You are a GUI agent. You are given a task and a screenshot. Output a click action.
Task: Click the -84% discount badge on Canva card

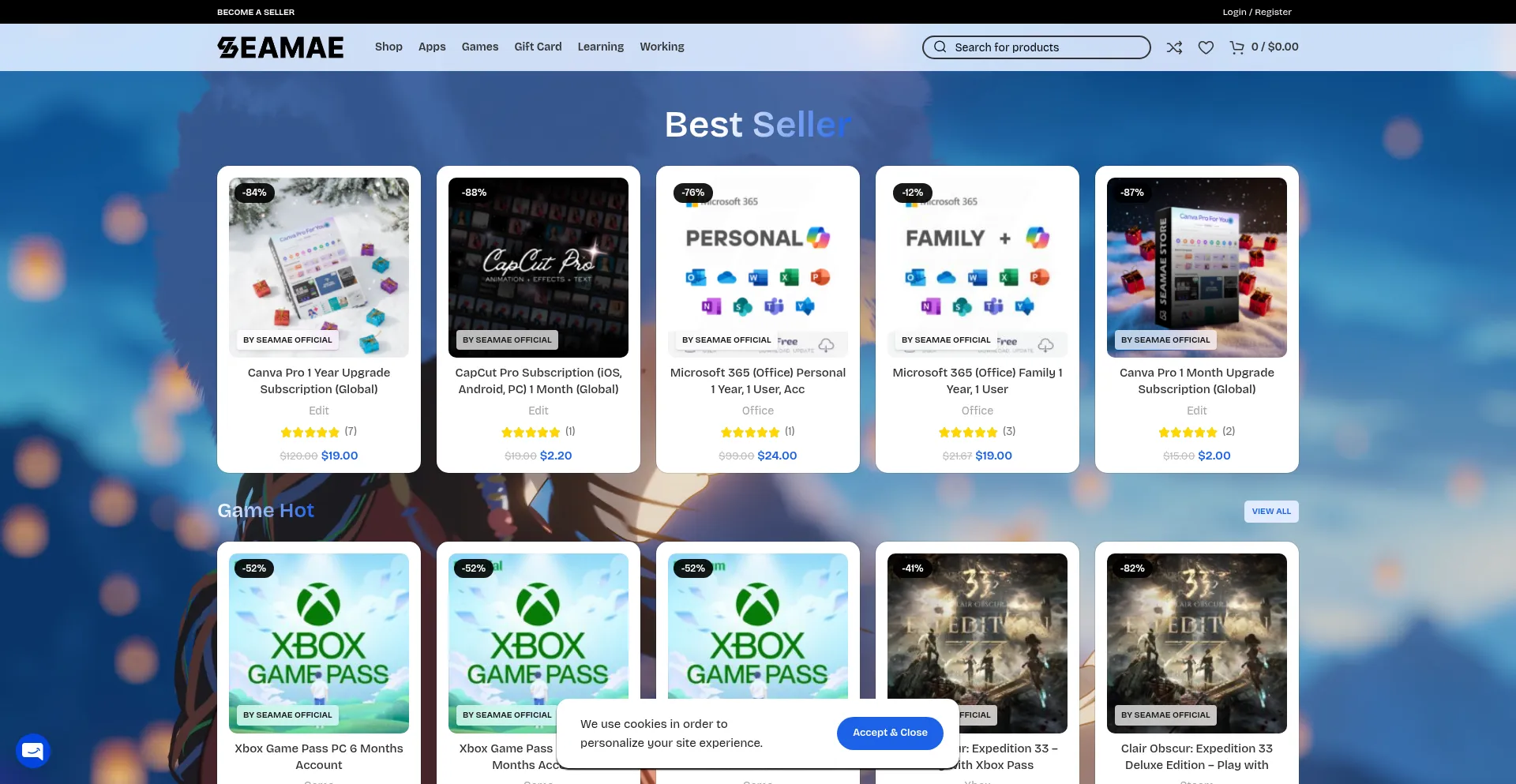[254, 193]
